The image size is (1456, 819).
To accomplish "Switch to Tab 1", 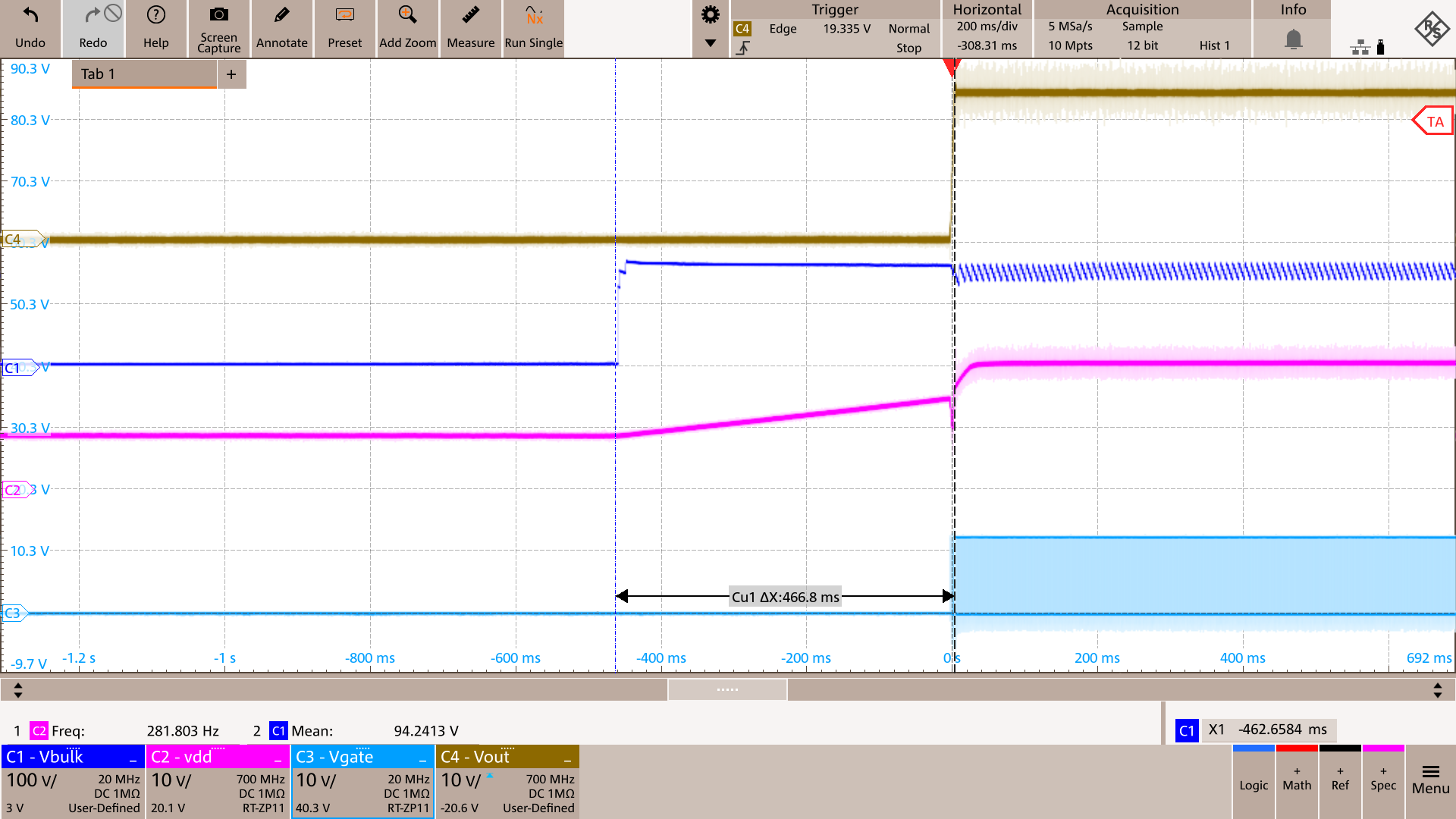I will (x=143, y=74).
